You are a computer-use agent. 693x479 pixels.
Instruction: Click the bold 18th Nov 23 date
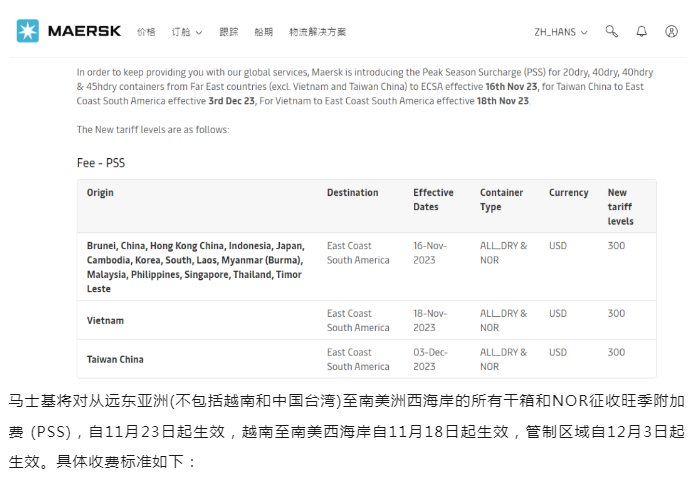(503, 101)
